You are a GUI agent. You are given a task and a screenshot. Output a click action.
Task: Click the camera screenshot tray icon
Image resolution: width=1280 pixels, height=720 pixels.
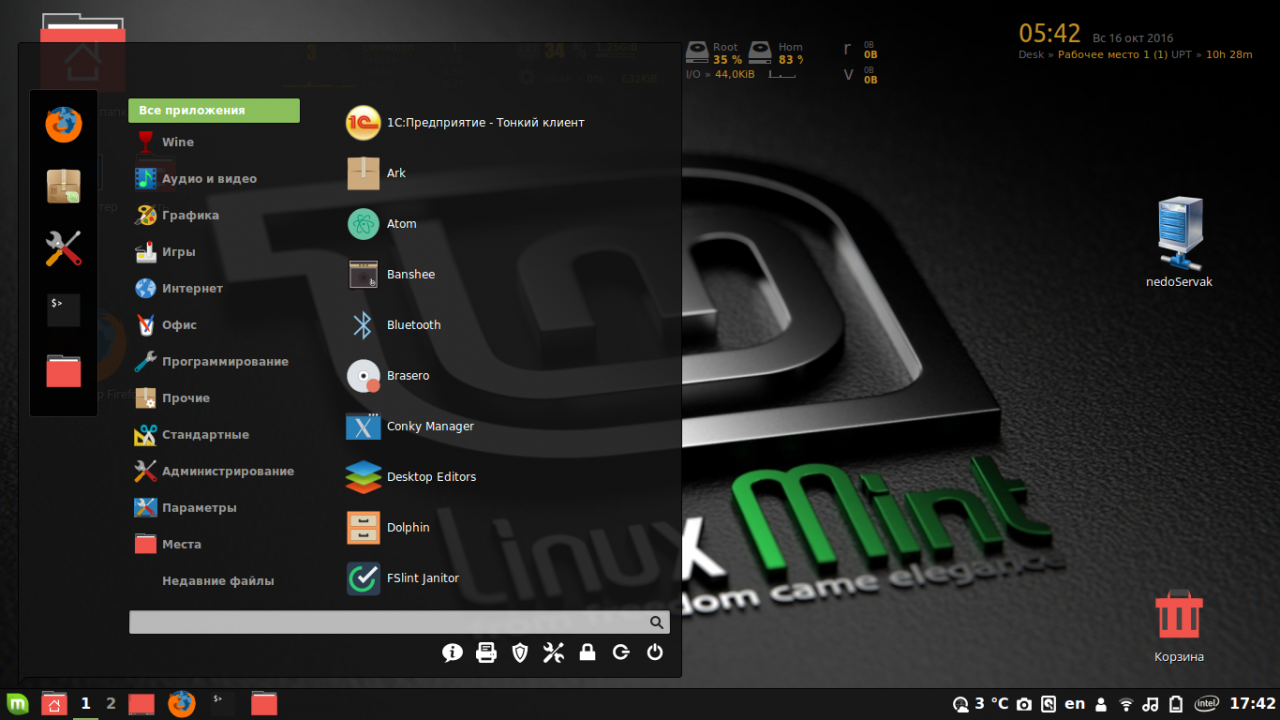click(x=1024, y=704)
